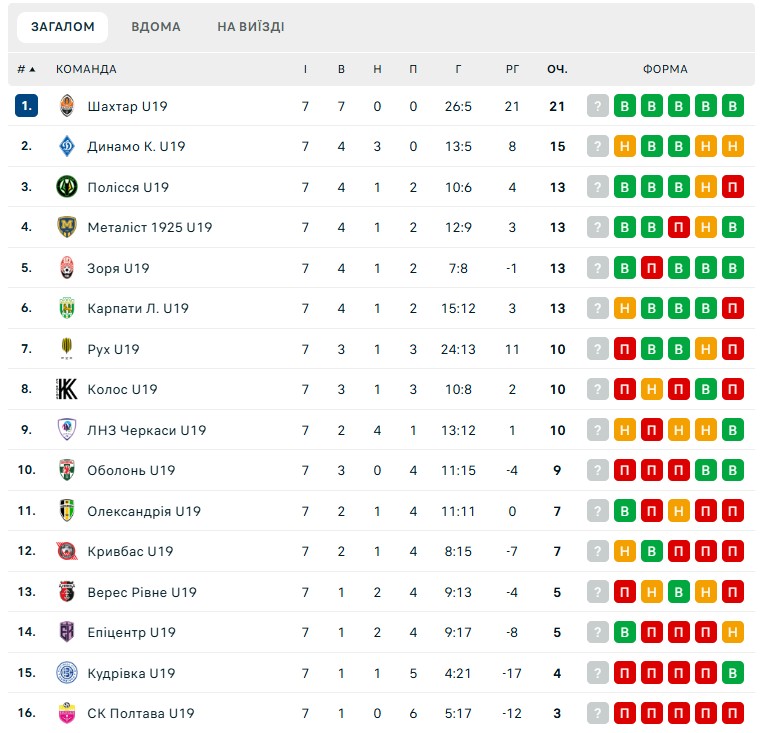Click the Динамо К. U19 club crest
Image resolution: width=760 pixels, height=733 pixels.
coord(67,146)
